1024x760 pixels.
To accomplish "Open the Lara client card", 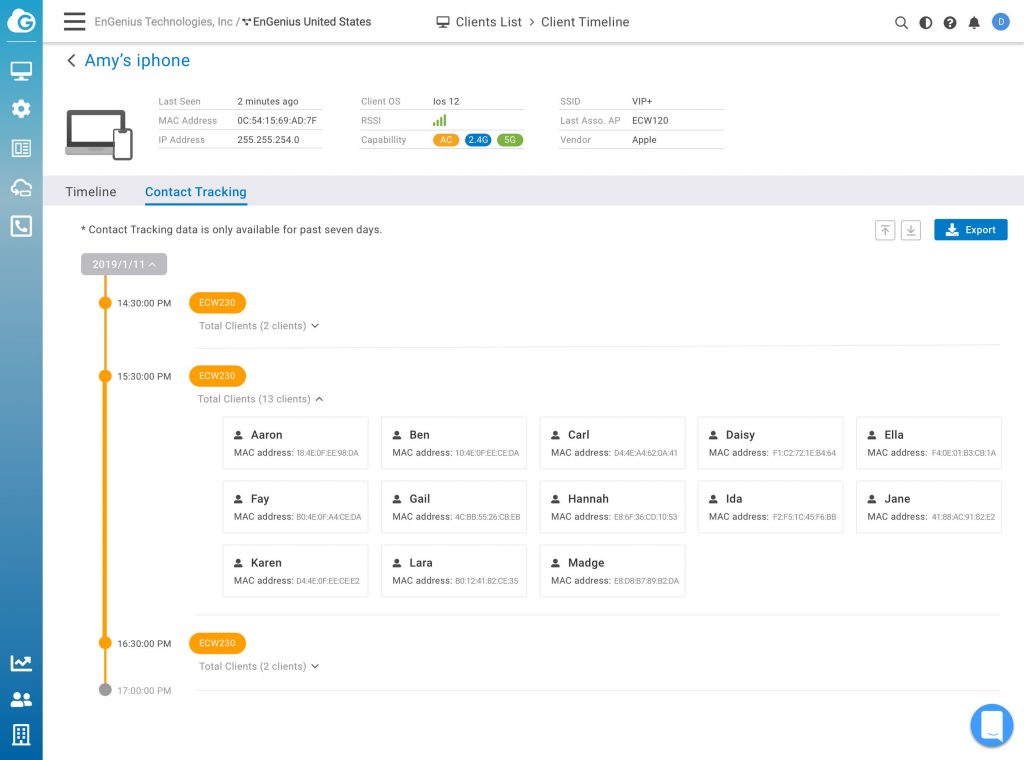I will [x=454, y=571].
